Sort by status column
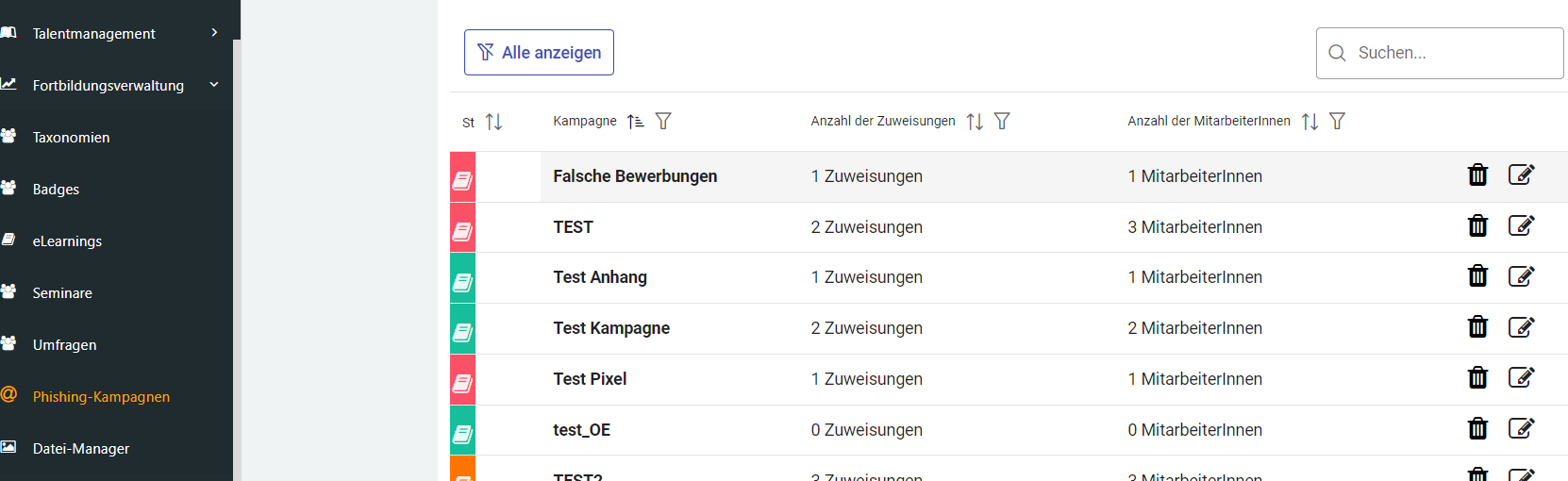 point(493,122)
